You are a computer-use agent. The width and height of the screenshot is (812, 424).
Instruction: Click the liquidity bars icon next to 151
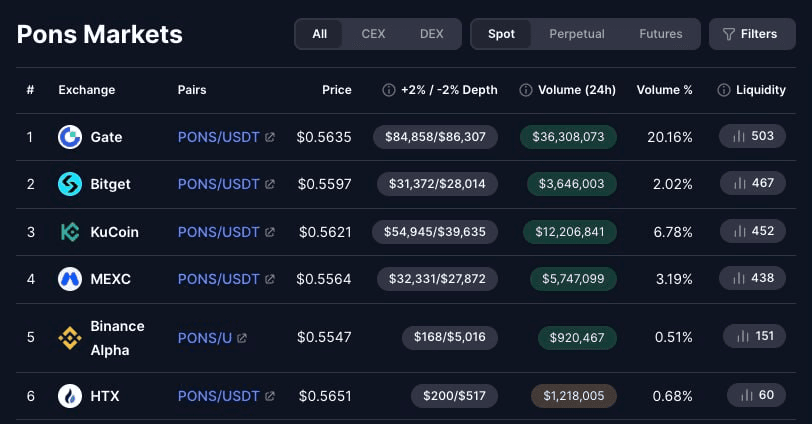pyautogui.click(x=743, y=337)
